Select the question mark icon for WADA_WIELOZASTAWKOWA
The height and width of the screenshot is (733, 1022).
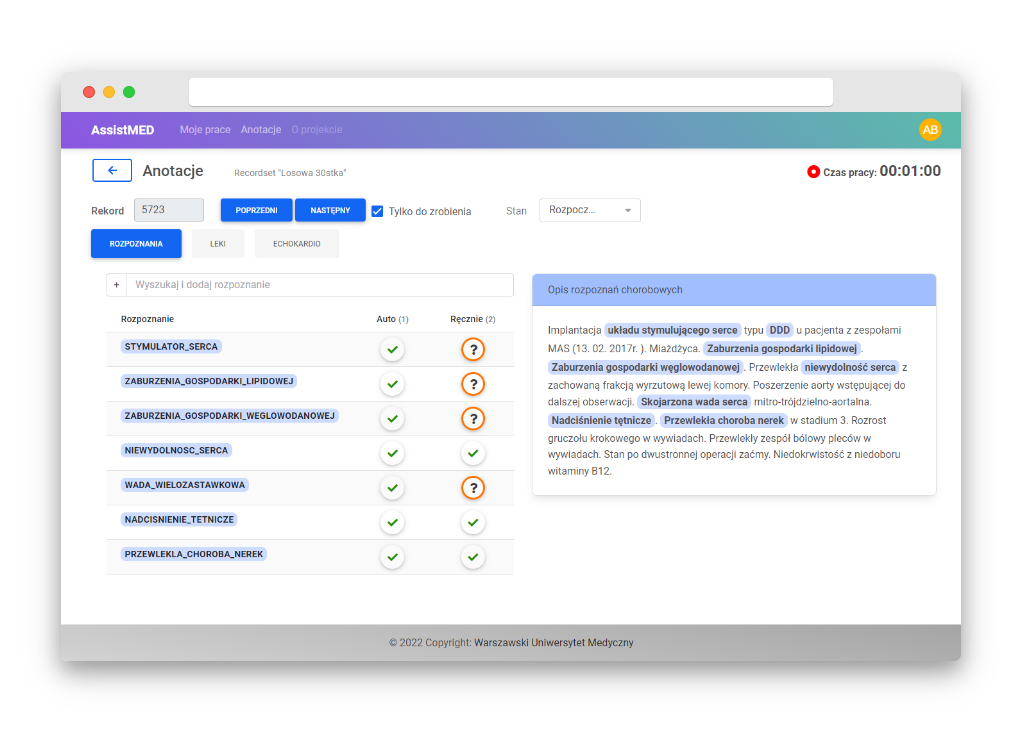[472, 488]
